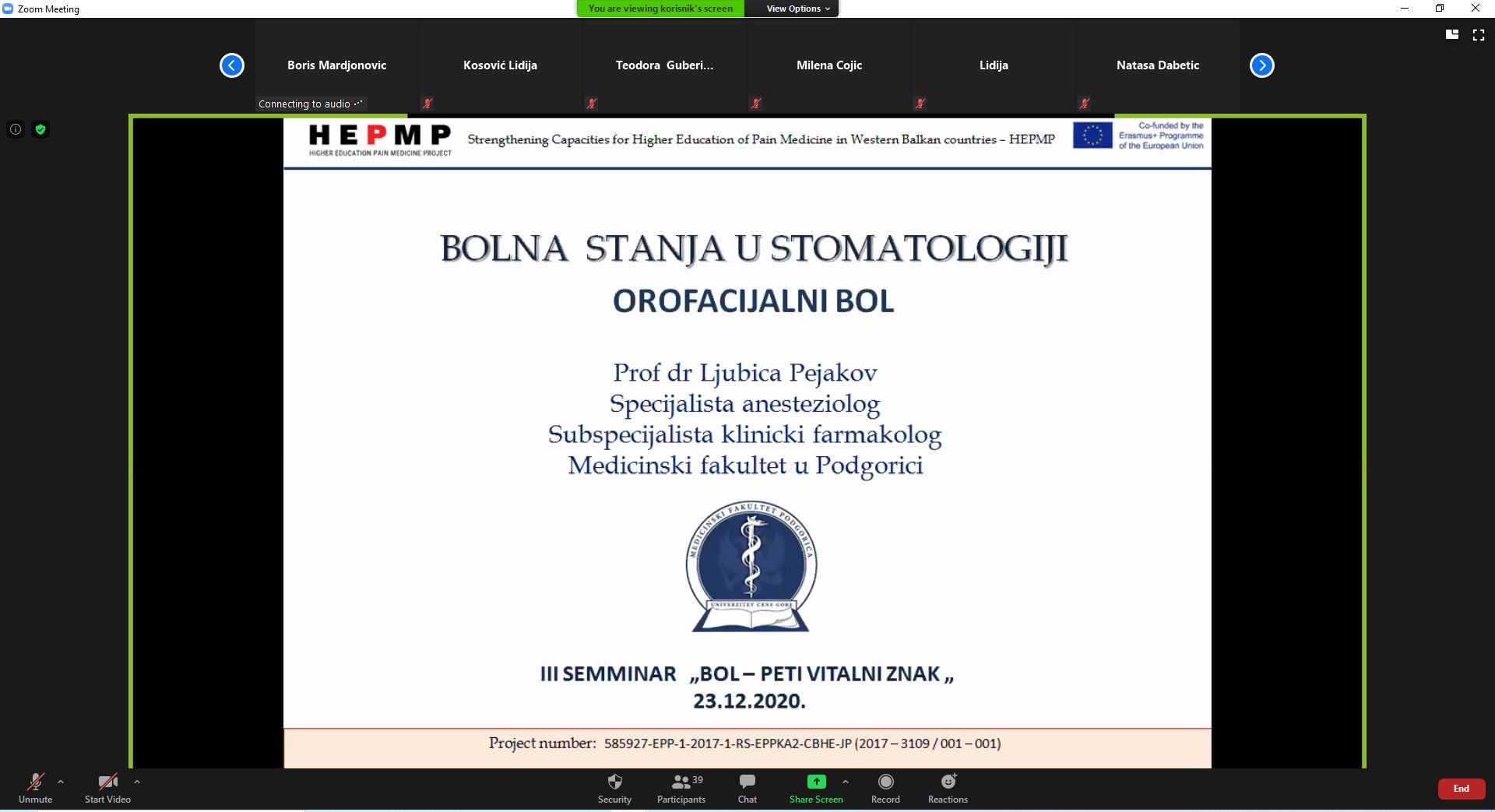Viewport: 1495px width, 812px height.
Task: Show next participants with the right arrow
Action: pos(1262,65)
